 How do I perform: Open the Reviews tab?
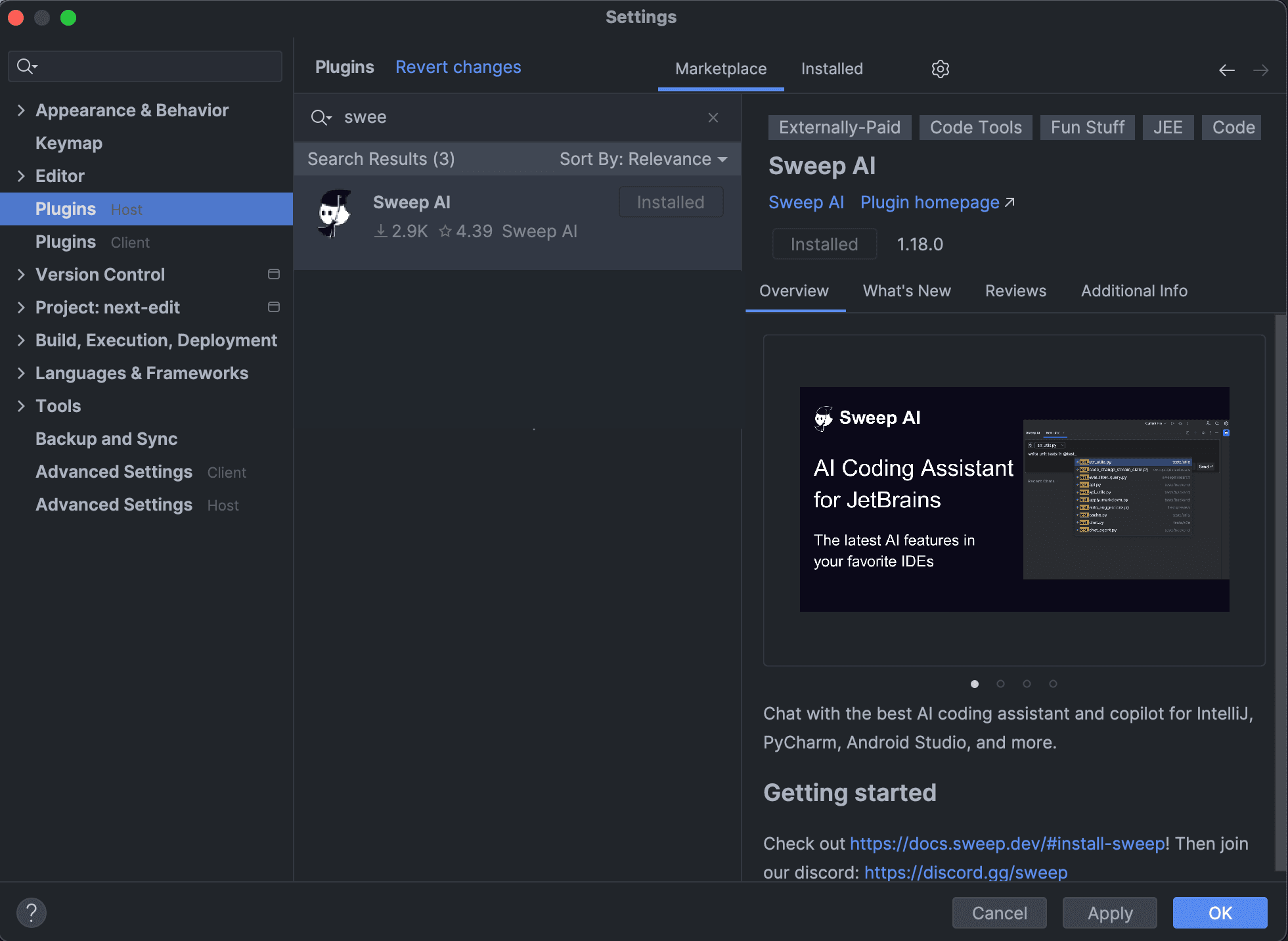pyautogui.click(x=1015, y=291)
